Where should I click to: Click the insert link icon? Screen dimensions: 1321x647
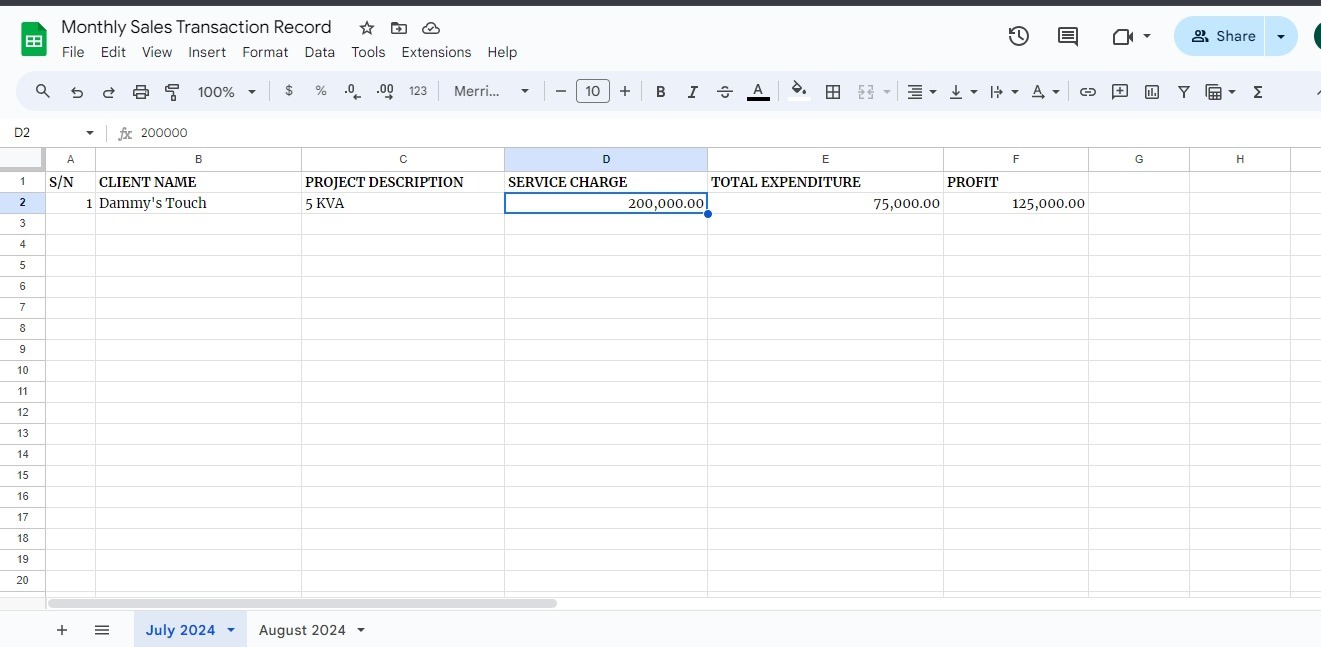click(x=1088, y=92)
